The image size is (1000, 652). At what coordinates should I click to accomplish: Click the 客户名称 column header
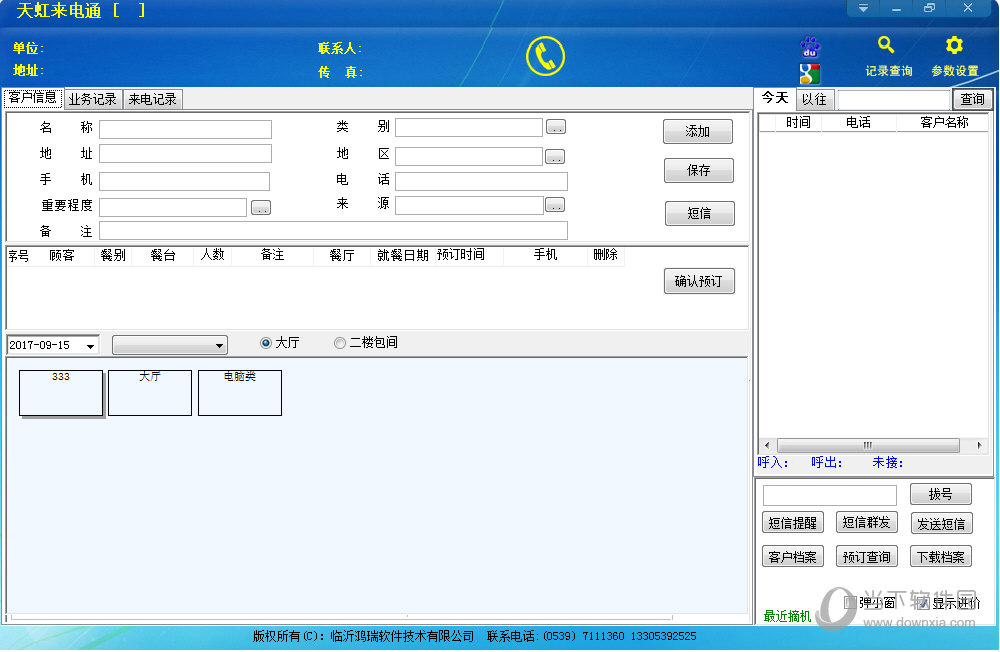coord(944,122)
